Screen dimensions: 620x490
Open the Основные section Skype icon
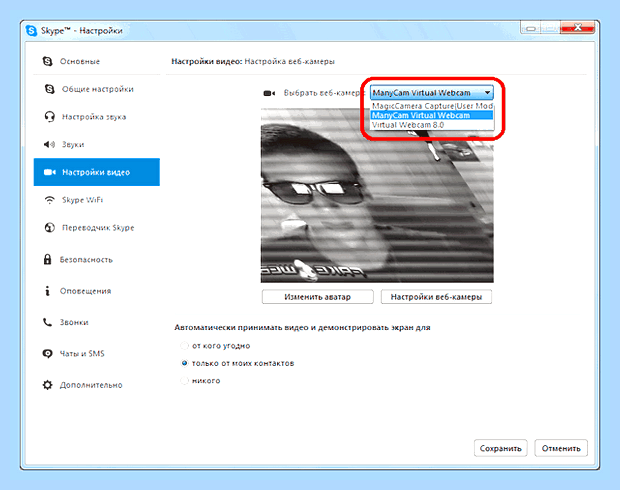pyautogui.click(x=47, y=61)
